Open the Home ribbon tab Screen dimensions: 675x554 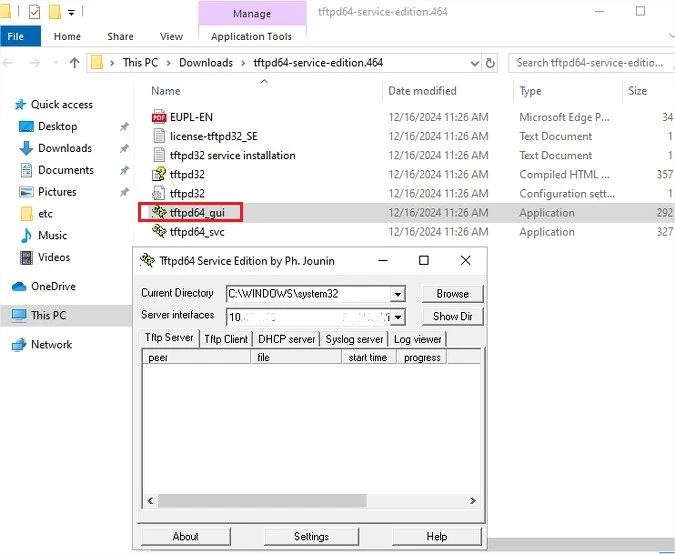pyautogui.click(x=67, y=37)
